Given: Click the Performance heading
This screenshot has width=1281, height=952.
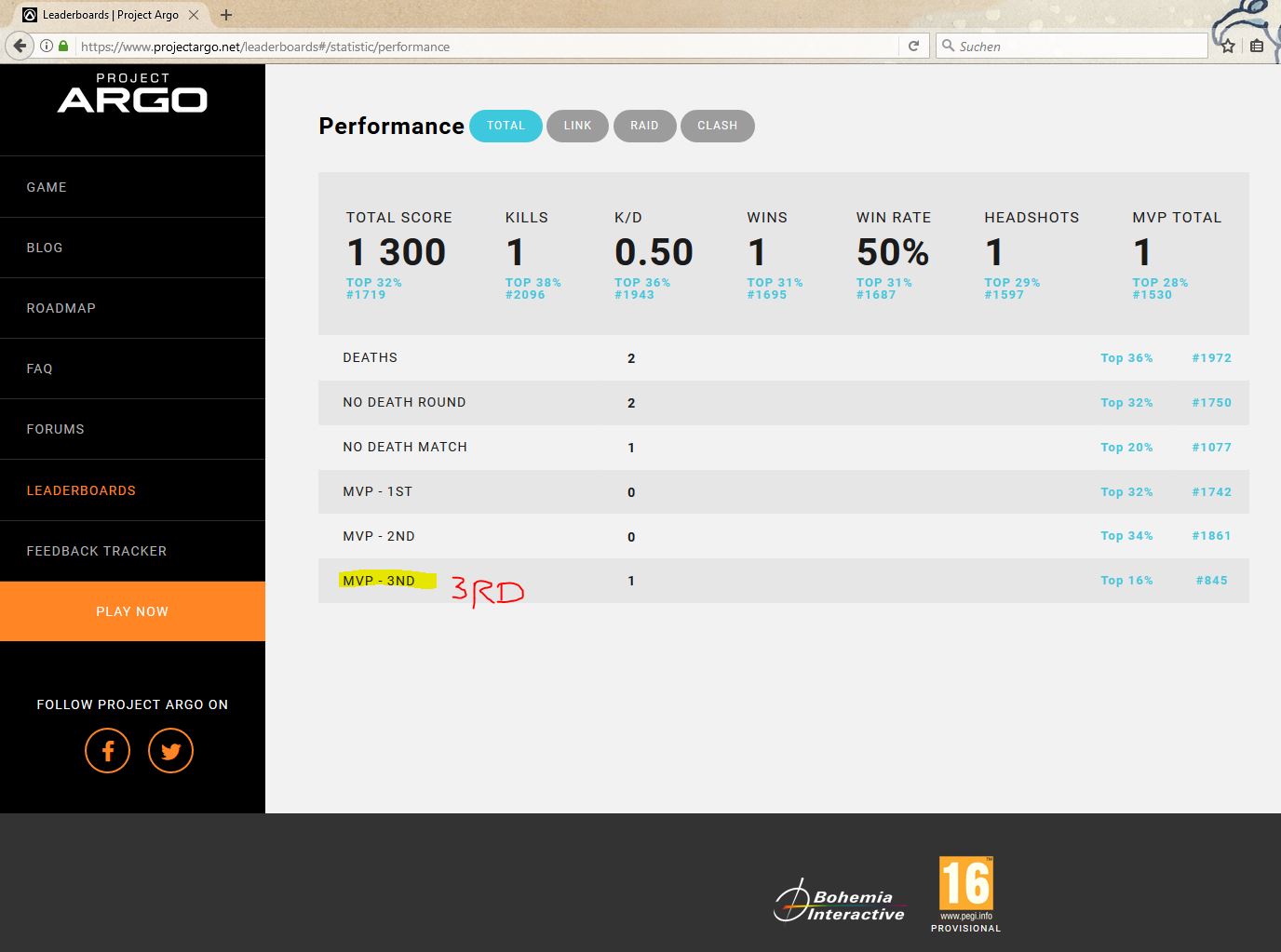Looking at the screenshot, I should (x=391, y=126).
